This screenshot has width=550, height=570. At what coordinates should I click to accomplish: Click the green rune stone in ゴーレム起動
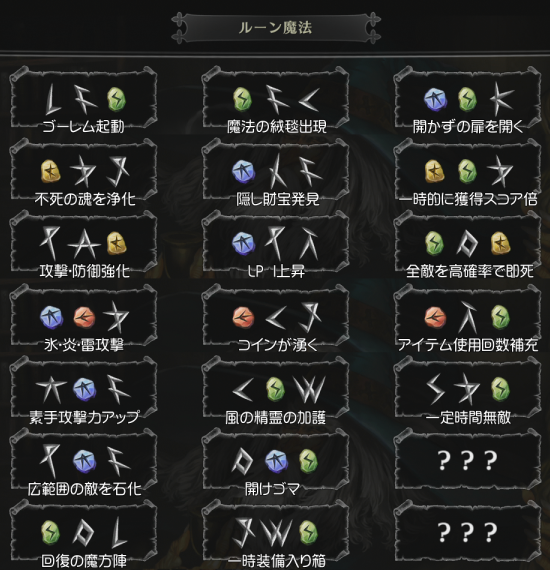point(117,99)
